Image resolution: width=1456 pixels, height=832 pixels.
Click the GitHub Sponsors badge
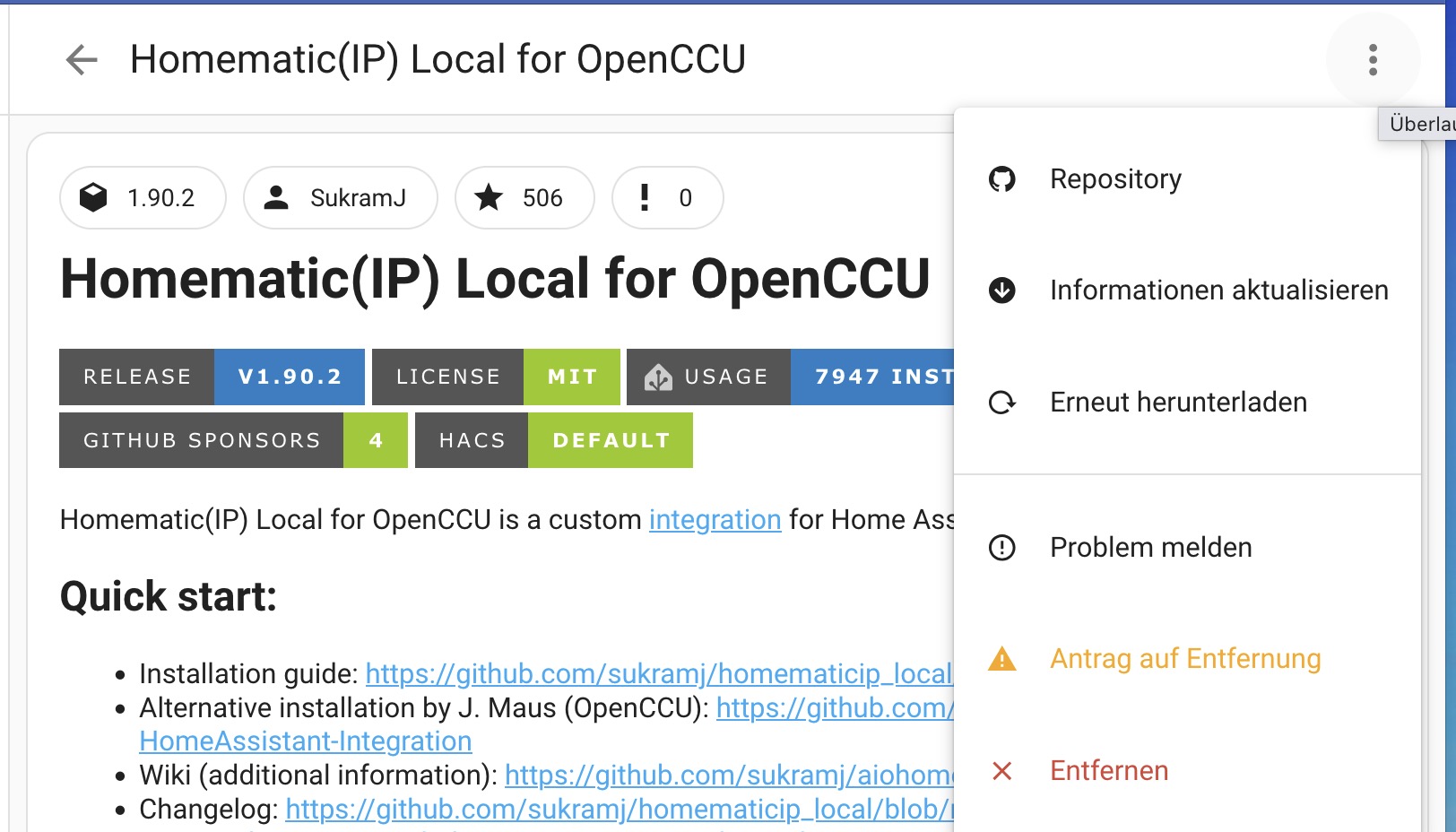233,441
